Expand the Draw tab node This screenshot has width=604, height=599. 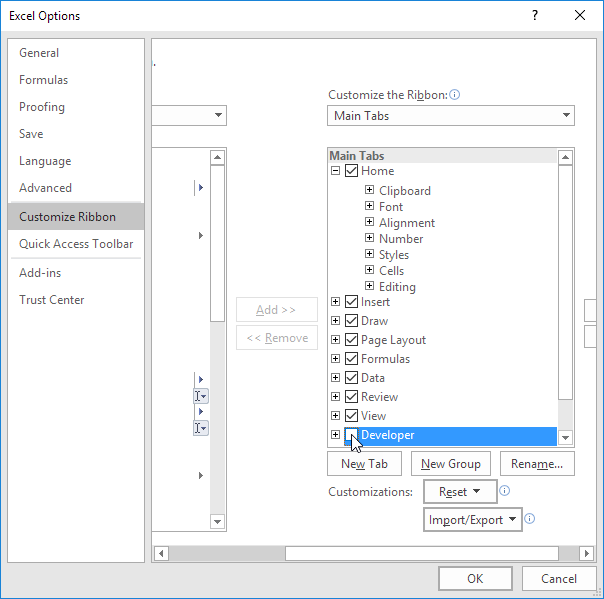tap(336, 320)
